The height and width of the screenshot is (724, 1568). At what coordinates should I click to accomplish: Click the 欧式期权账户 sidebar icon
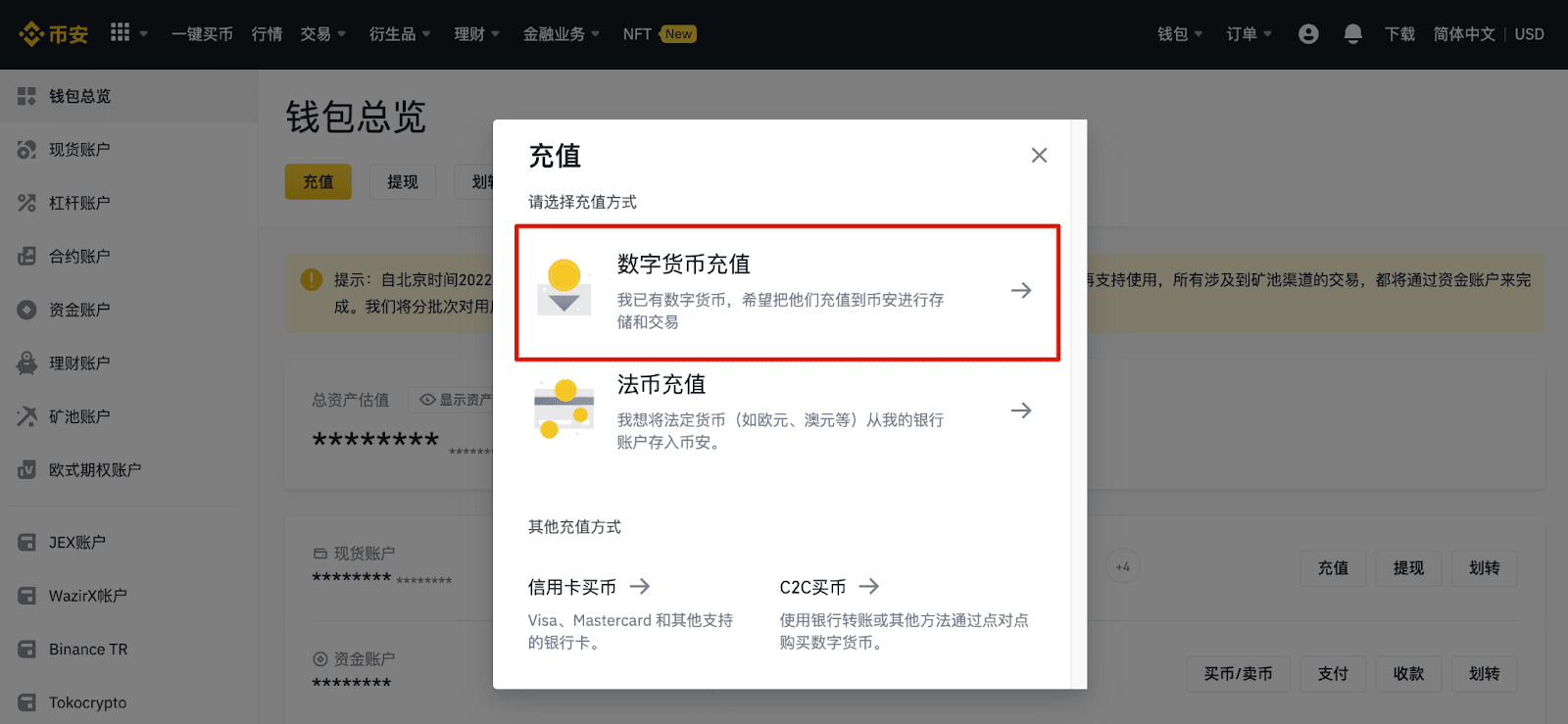point(26,470)
